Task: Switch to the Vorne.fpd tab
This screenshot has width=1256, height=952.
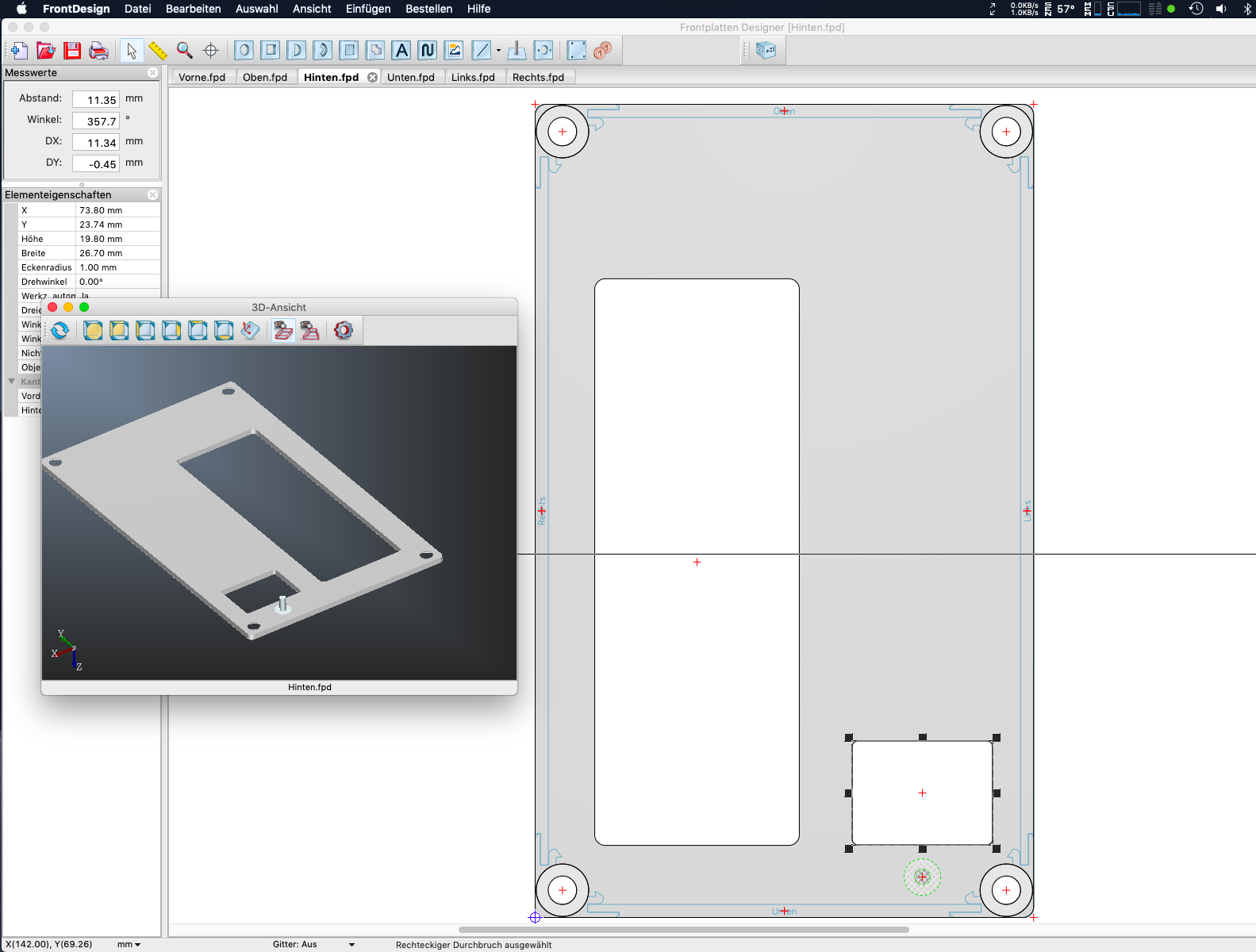Action: [202, 77]
